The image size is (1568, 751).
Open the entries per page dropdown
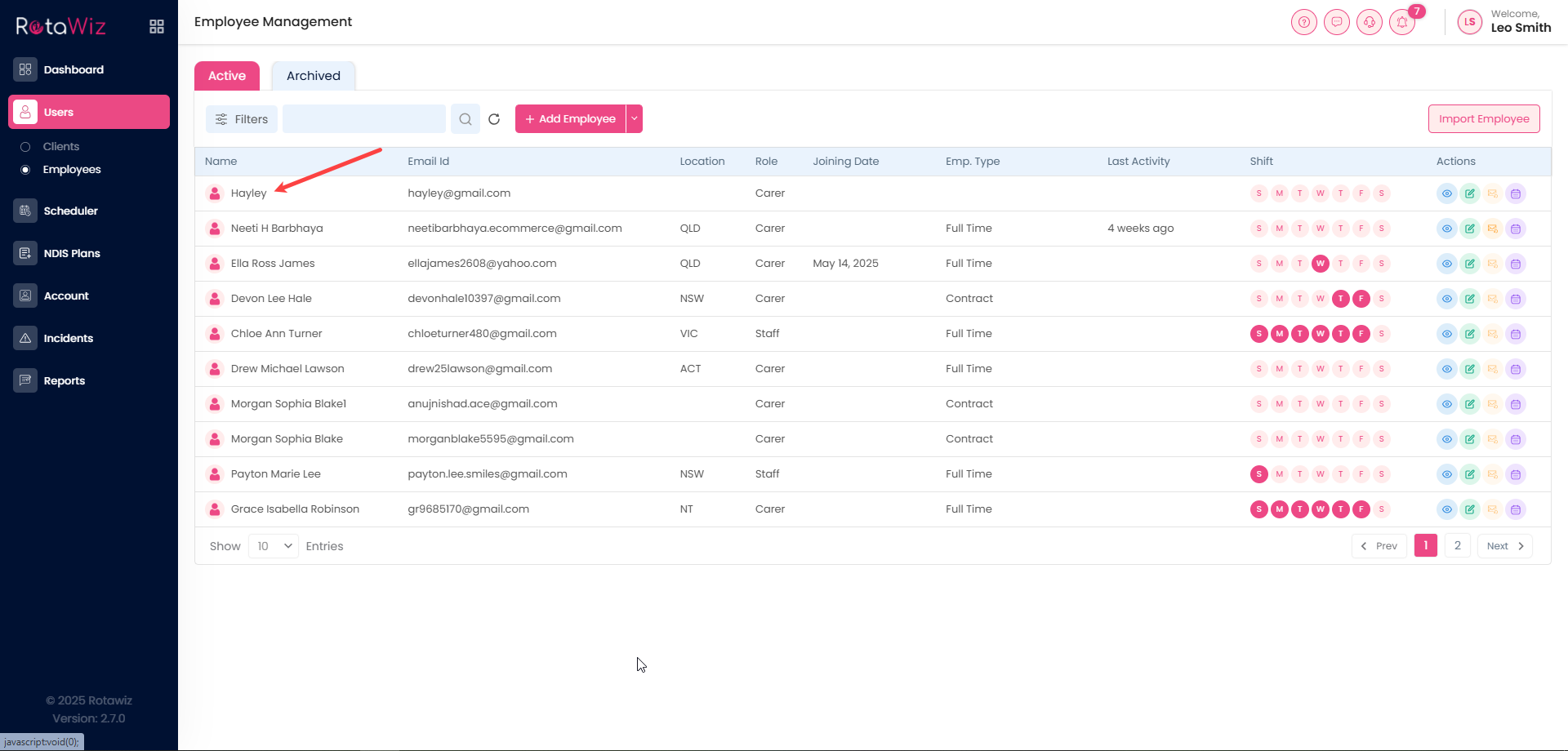(x=274, y=546)
